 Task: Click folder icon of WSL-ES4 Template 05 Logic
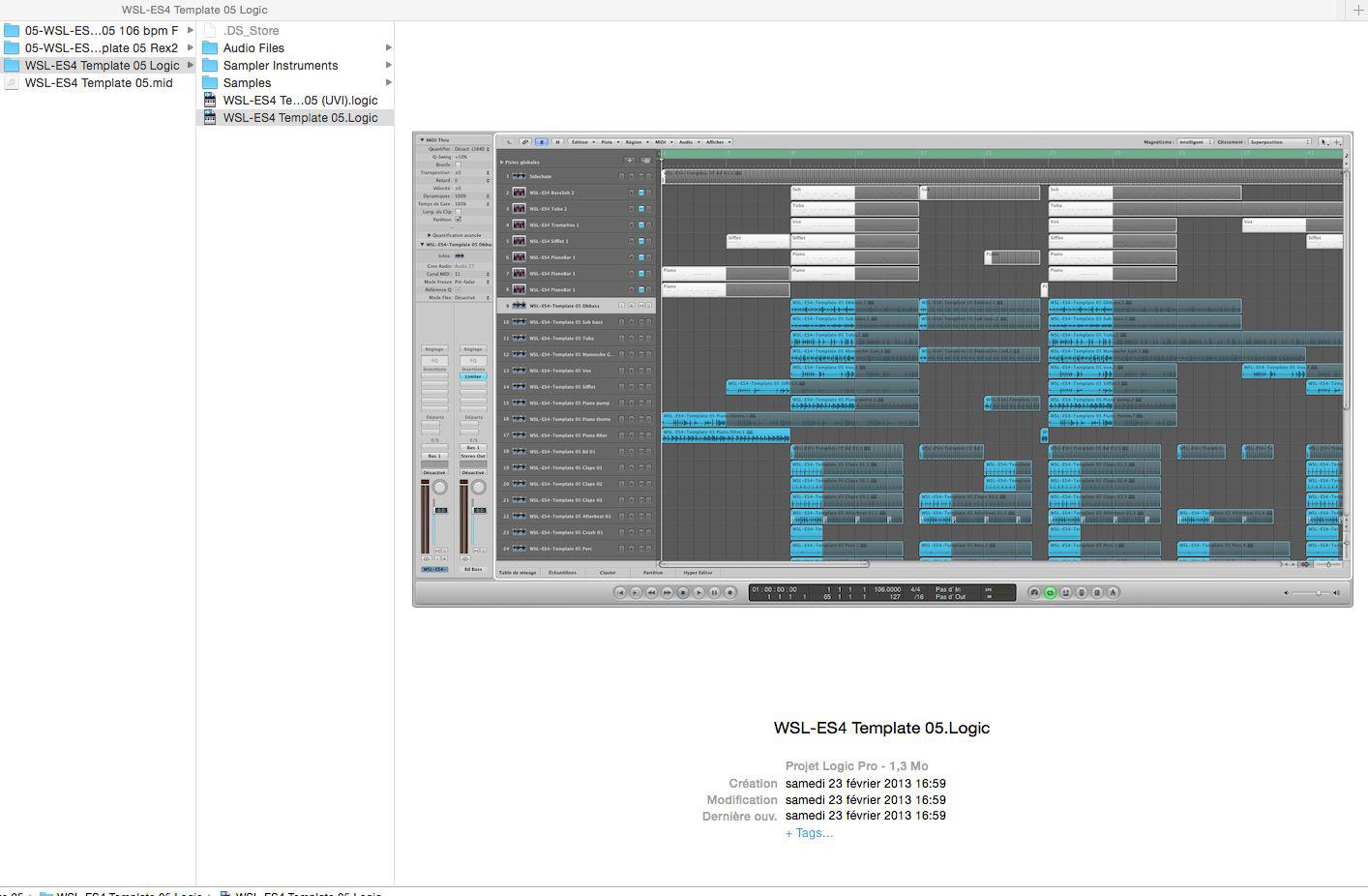(12, 65)
